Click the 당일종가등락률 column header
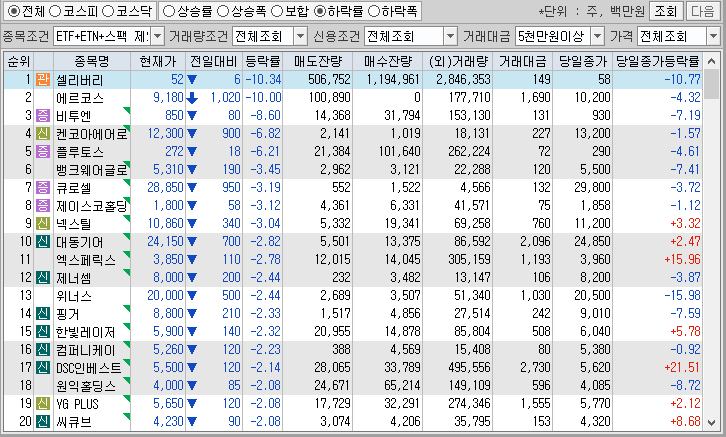726x437 pixels. coord(657,61)
